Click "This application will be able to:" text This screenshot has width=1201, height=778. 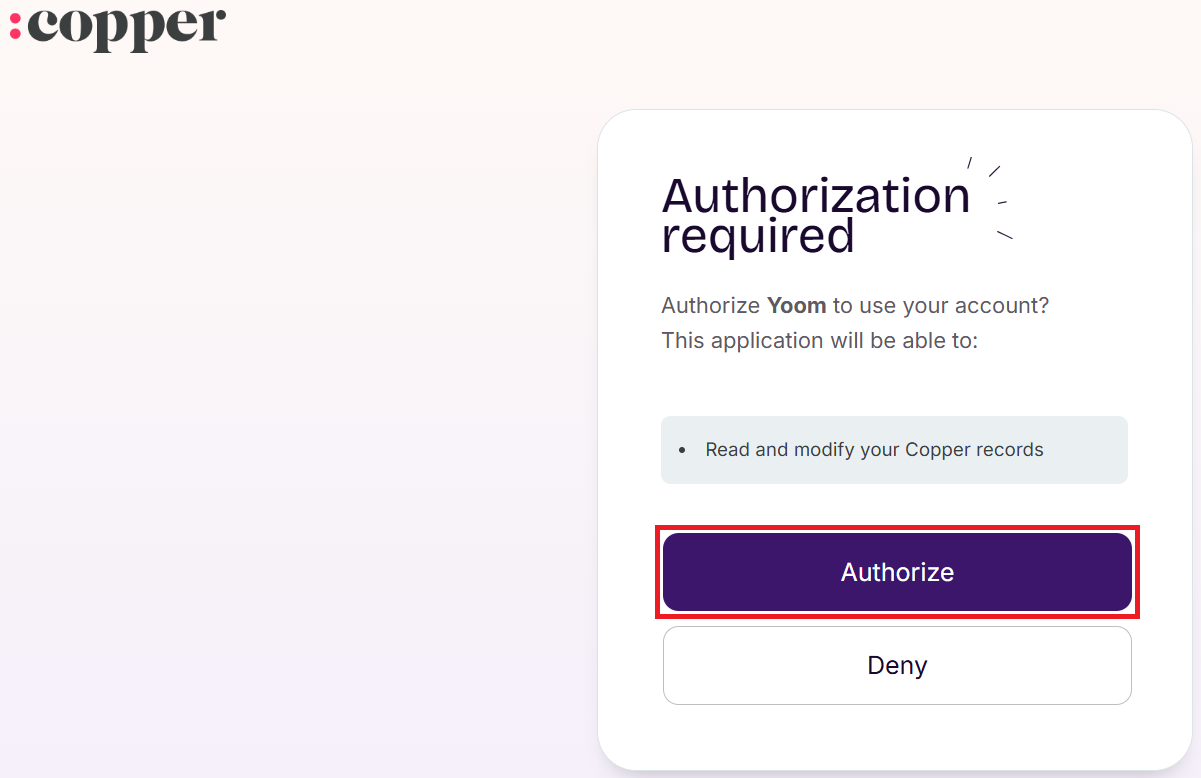[x=819, y=341]
